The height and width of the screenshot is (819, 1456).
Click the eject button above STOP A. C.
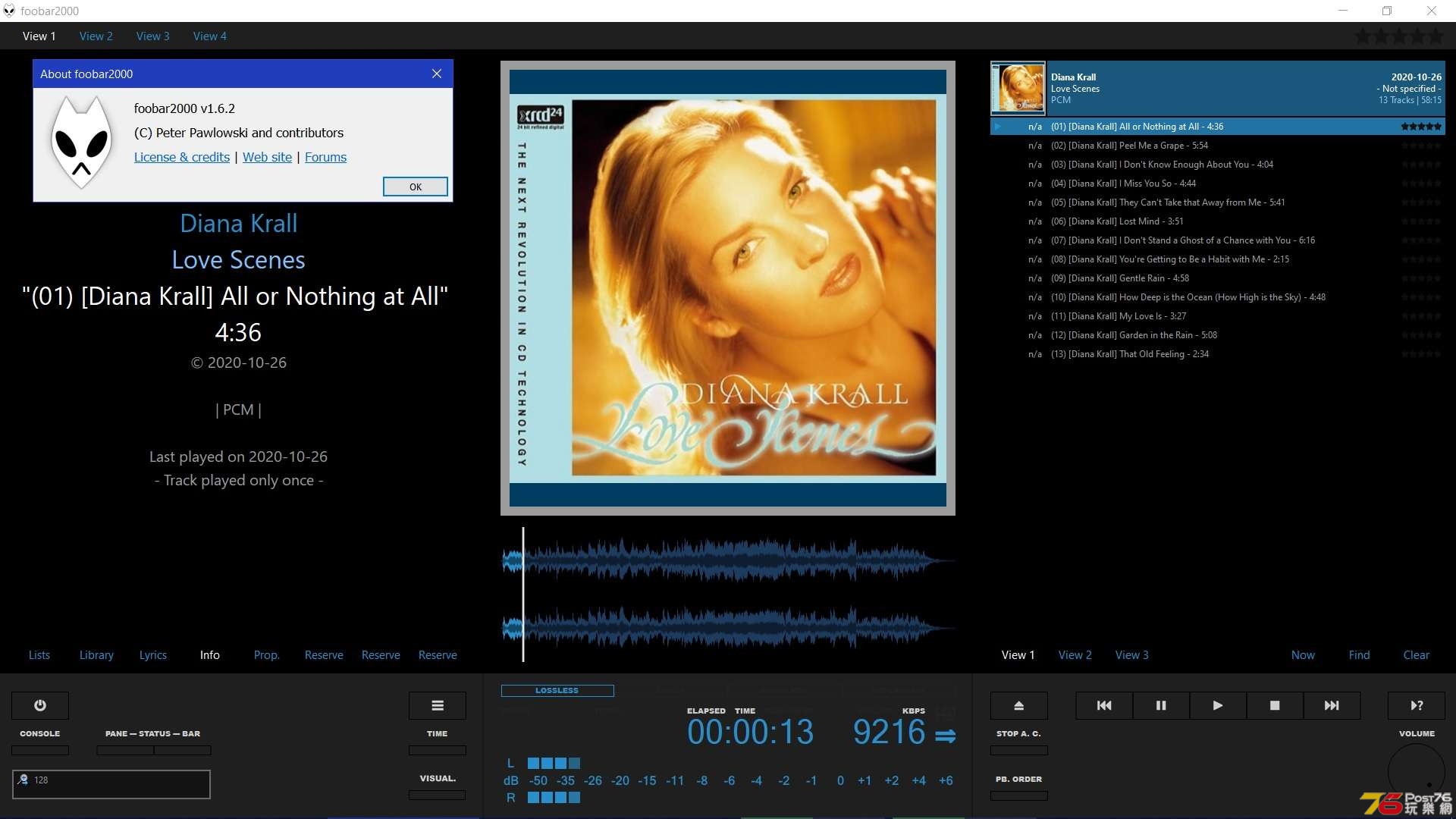click(1019, 705)
